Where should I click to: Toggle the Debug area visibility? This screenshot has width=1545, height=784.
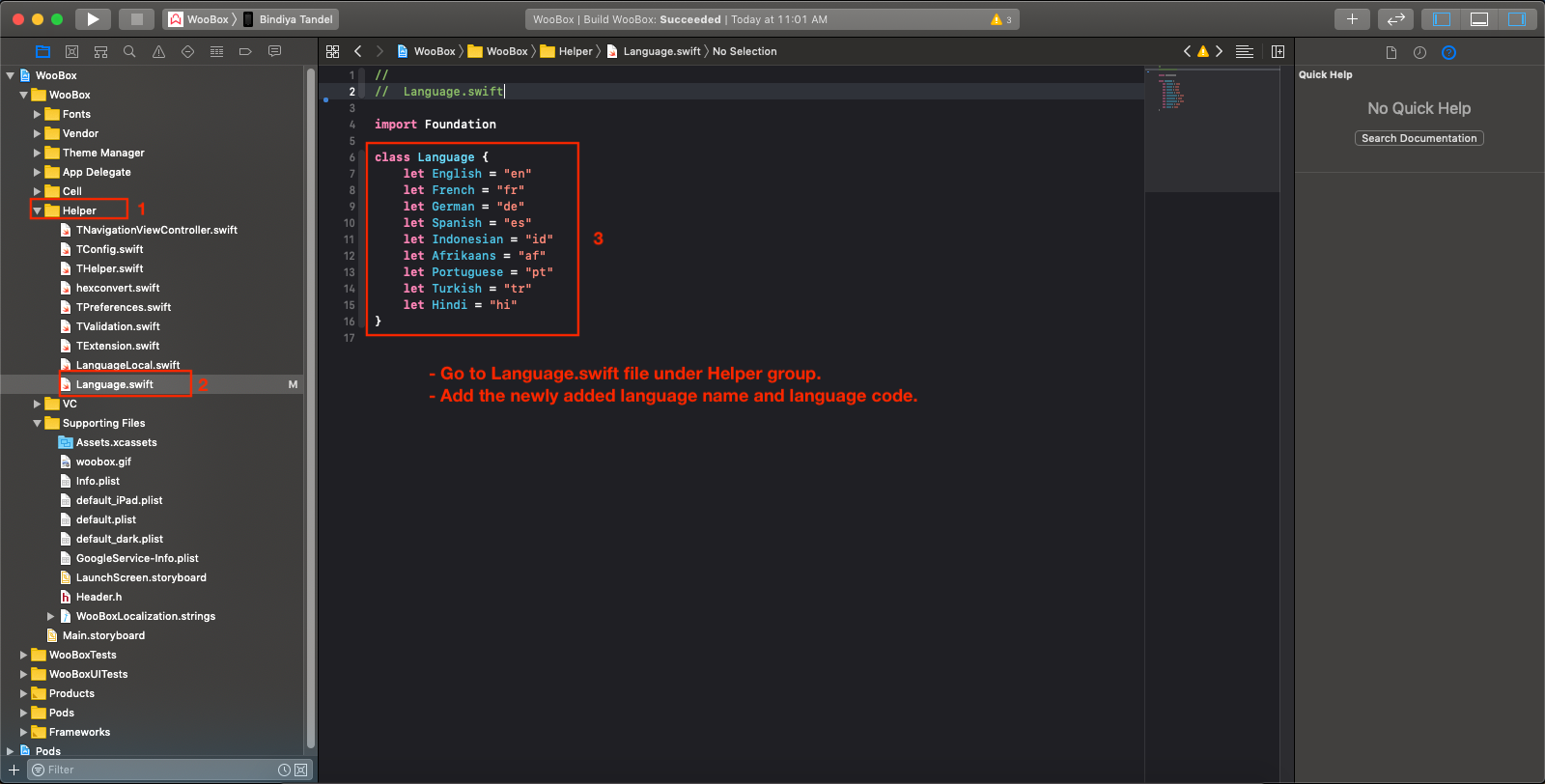[x=1479, y=19]
